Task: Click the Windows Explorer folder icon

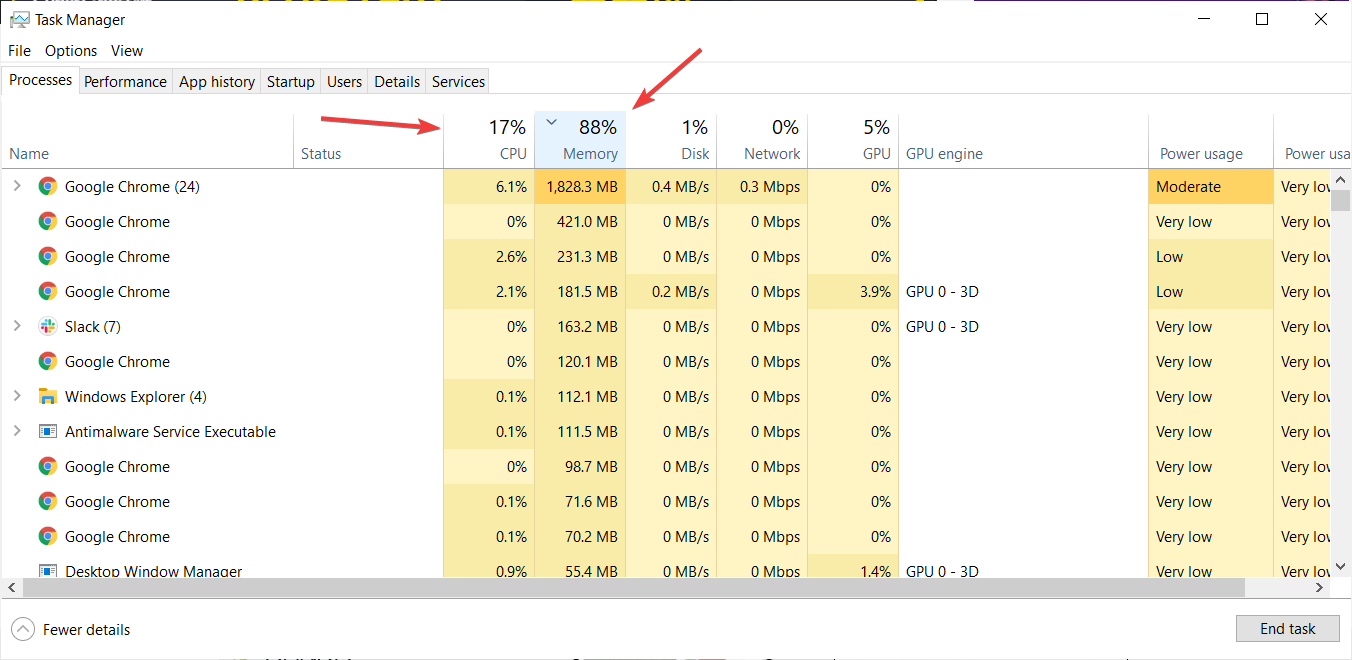Action: click(47, 396)
